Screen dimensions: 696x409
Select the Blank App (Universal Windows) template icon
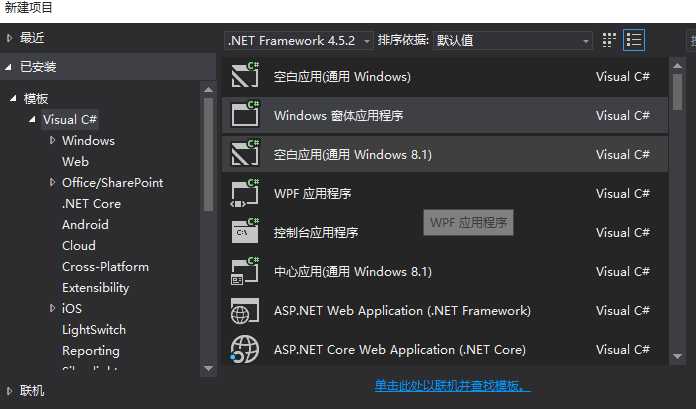(245, 76)
